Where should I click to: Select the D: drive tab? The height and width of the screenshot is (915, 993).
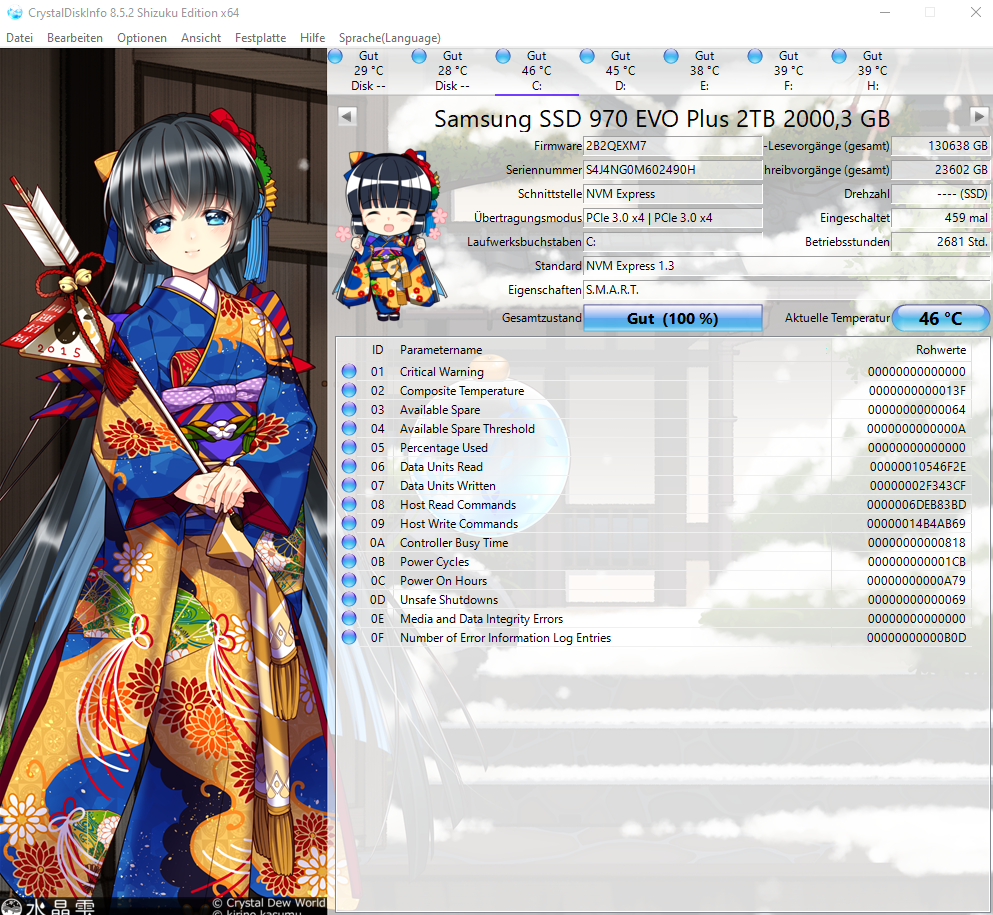(621, 71)
